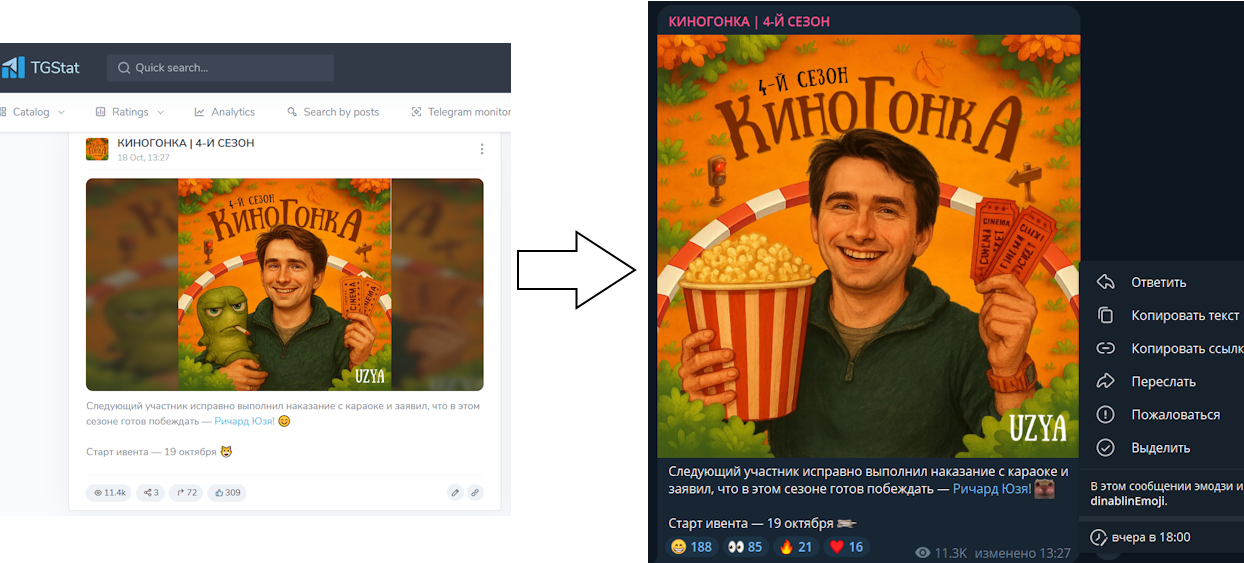1244x563 pixels.
Task: Open Search by posts
Action: pyautogui.click(x=333, y=112)
